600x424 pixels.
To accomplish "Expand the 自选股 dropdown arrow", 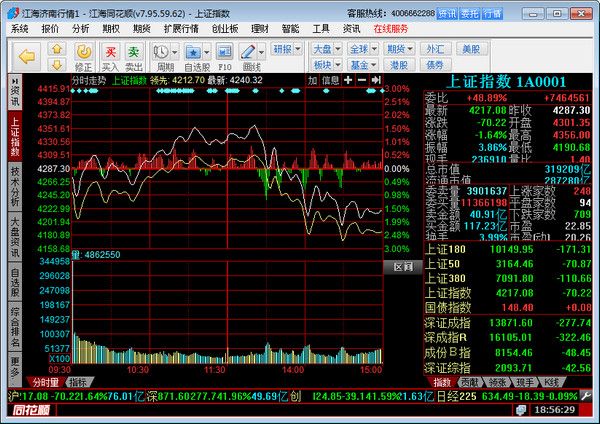I will coord(207,52).
